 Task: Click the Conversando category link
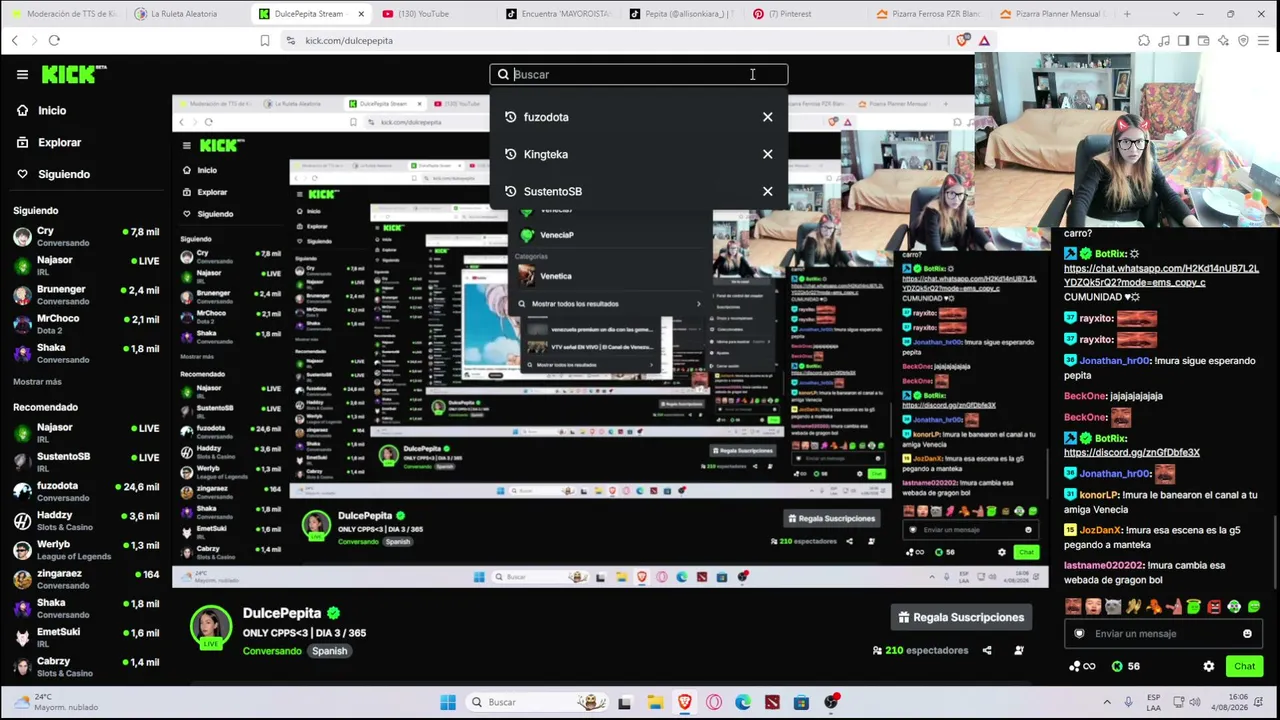pos(272,651)
